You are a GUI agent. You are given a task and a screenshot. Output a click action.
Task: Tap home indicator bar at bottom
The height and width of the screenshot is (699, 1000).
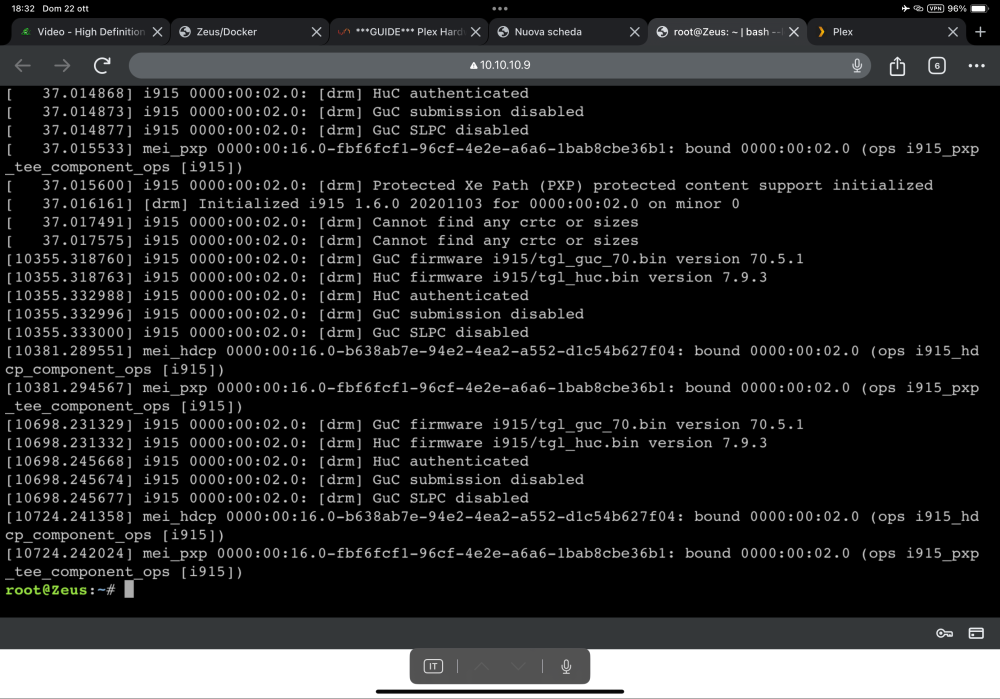500,691
